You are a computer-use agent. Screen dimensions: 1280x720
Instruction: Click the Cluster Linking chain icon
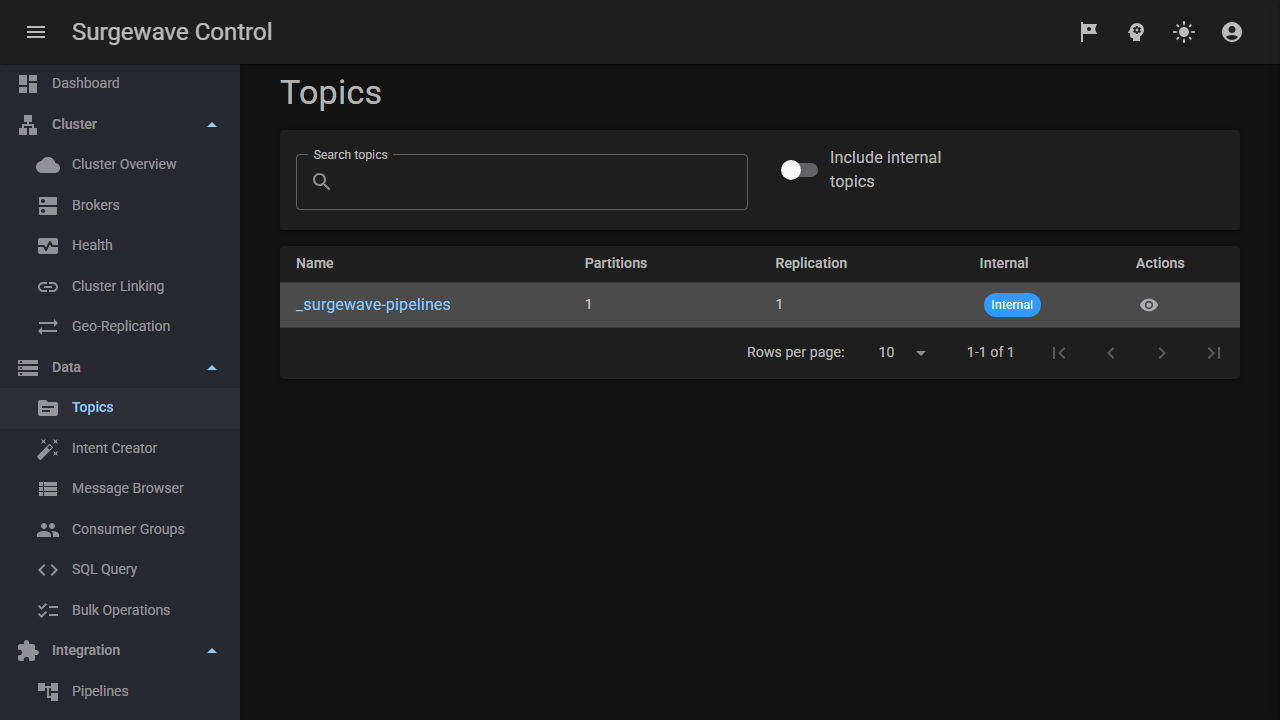click(48, 287)
